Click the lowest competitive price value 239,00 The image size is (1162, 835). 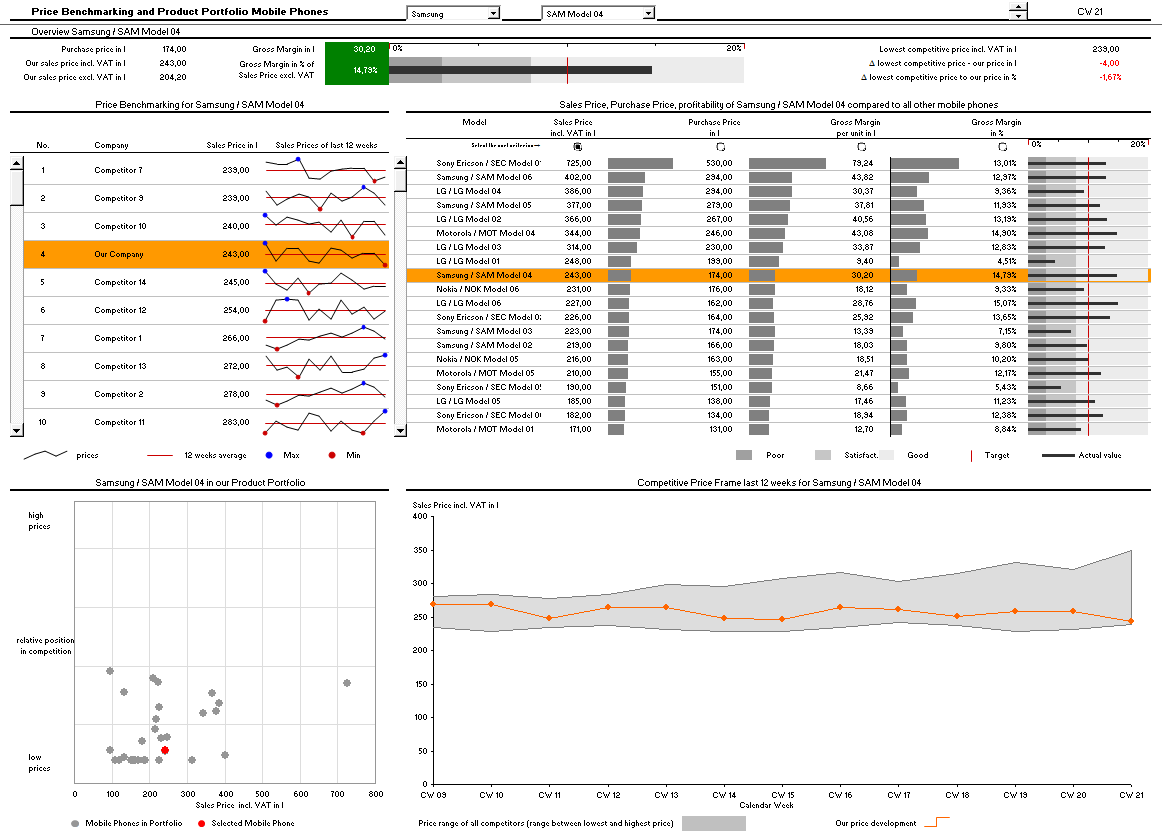[x=1106, y=49]
